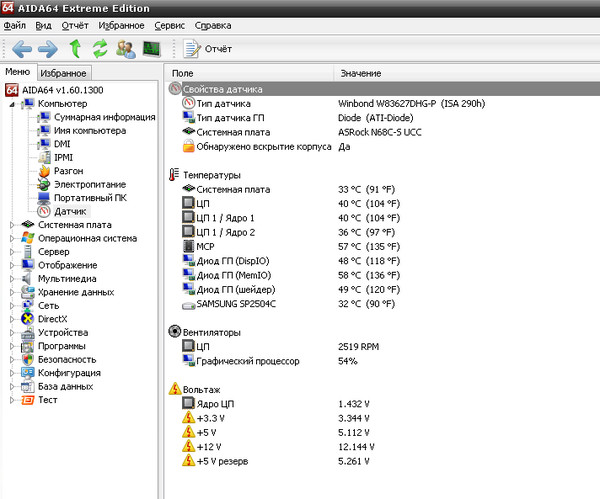600x499 pixels.
Task: Select the Портативный ПК tree item
Action: [x=89, y=198]
